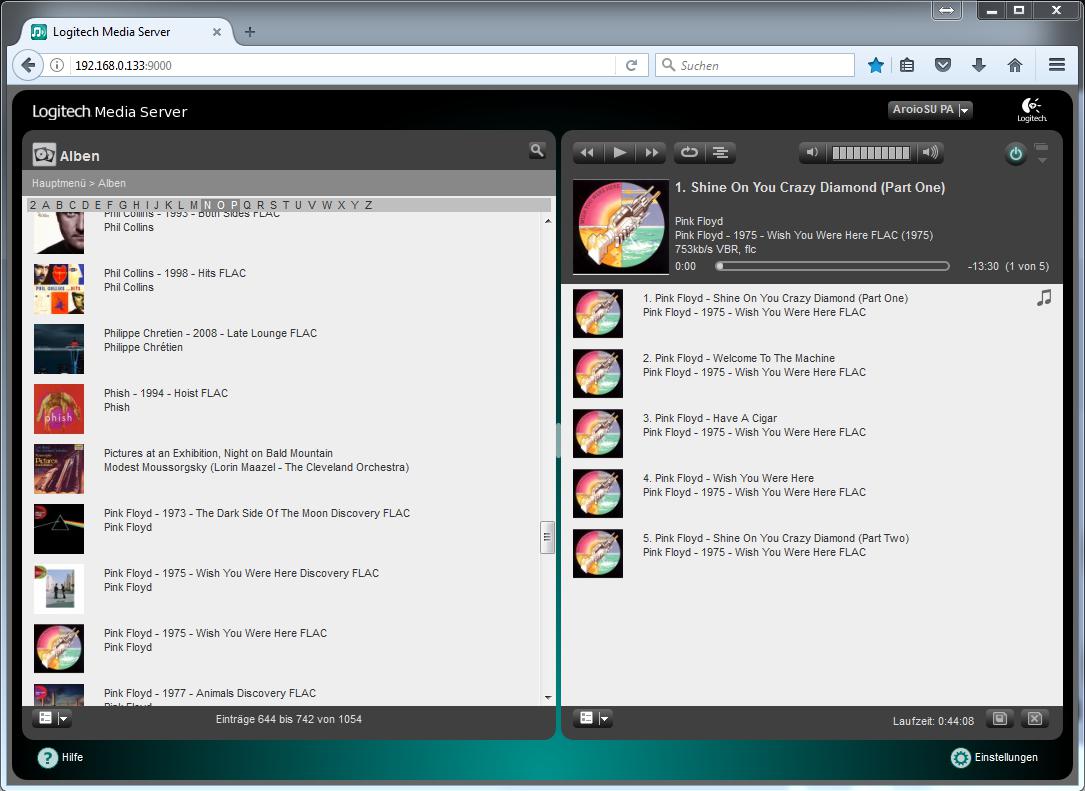Screen dimensions: 1085x791
Task: Seek in the track progress bar
Action: pos(833,266)
